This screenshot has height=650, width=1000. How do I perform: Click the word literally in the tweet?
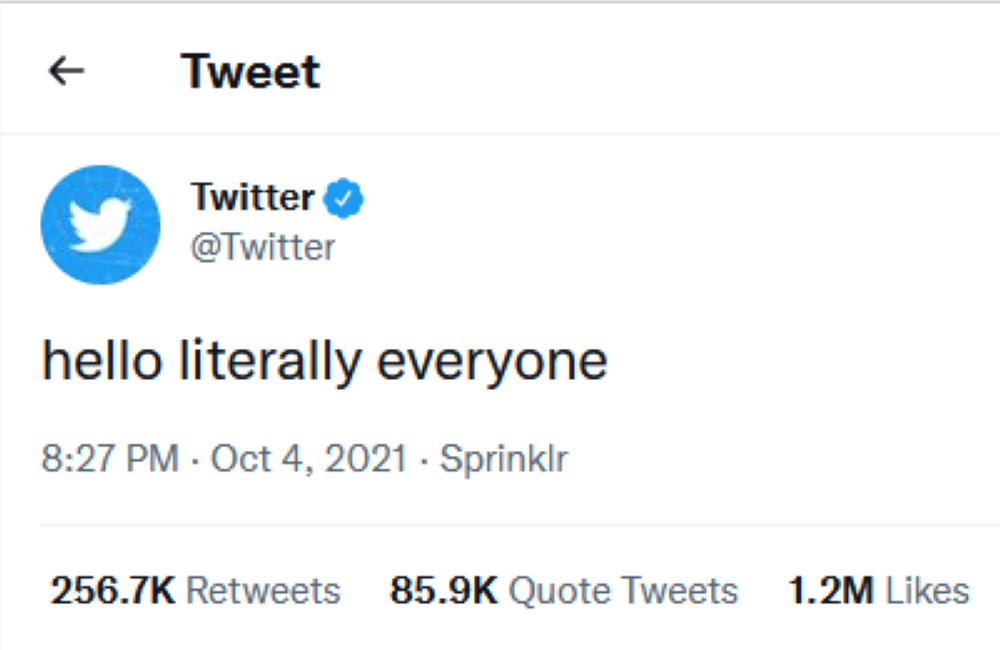click(269, 360)
